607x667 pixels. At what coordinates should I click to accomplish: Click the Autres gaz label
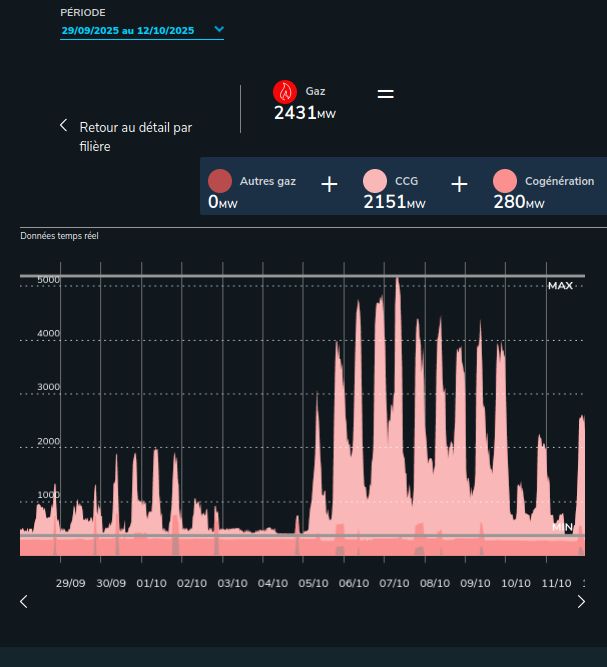click(x=268, y=181)
